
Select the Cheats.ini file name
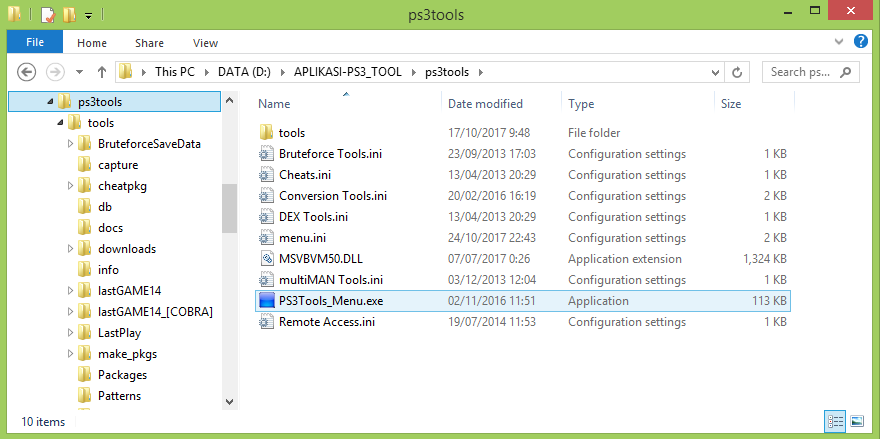pyautogui.click(x=305, y=175)
